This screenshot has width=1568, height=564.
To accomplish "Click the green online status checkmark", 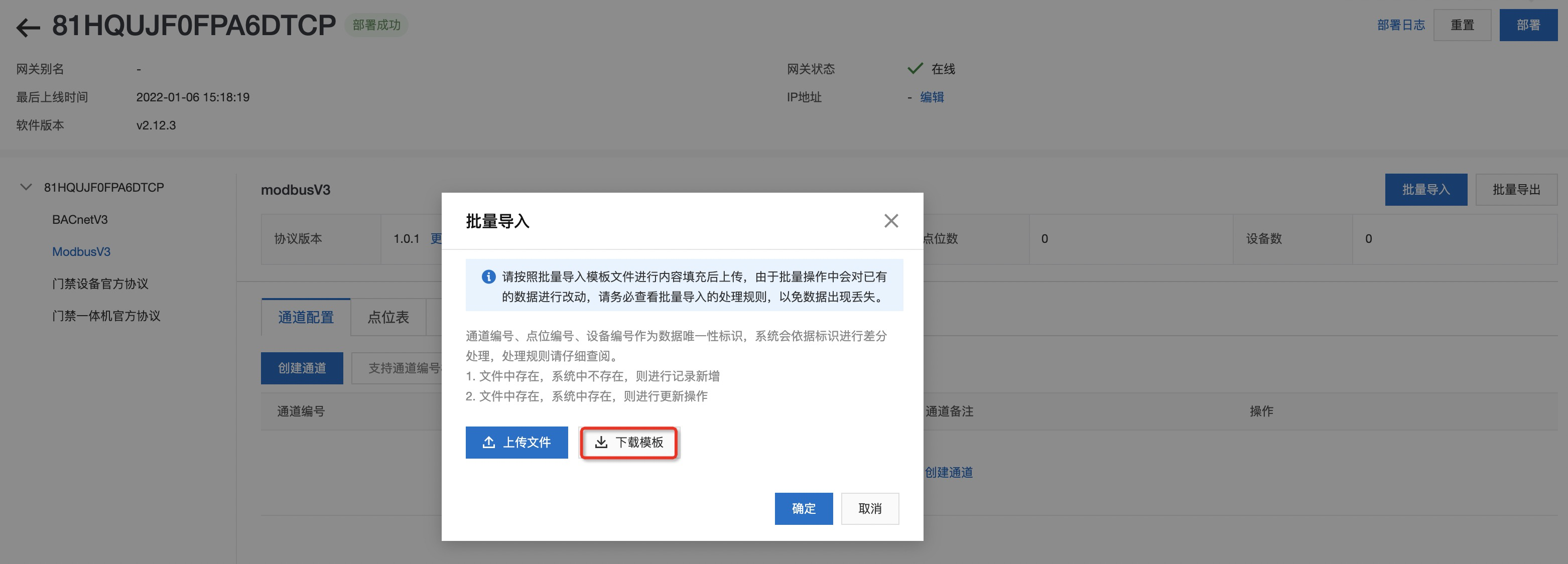I will (914, 68).
